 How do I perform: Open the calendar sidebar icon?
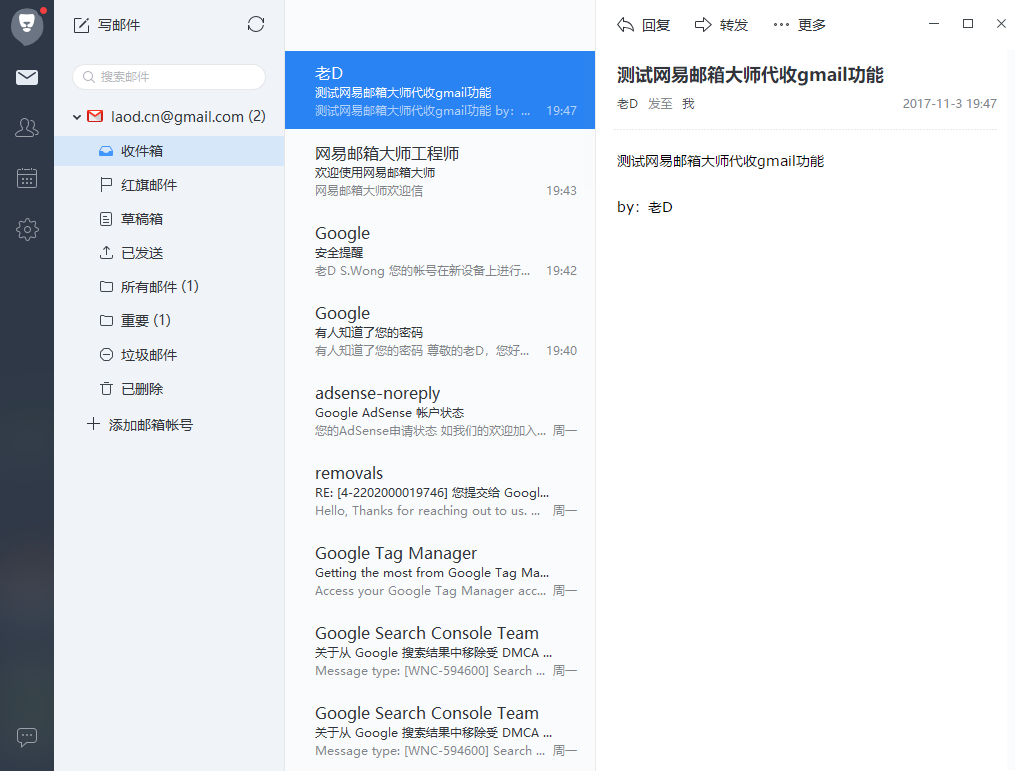click(x=27, y=178)
